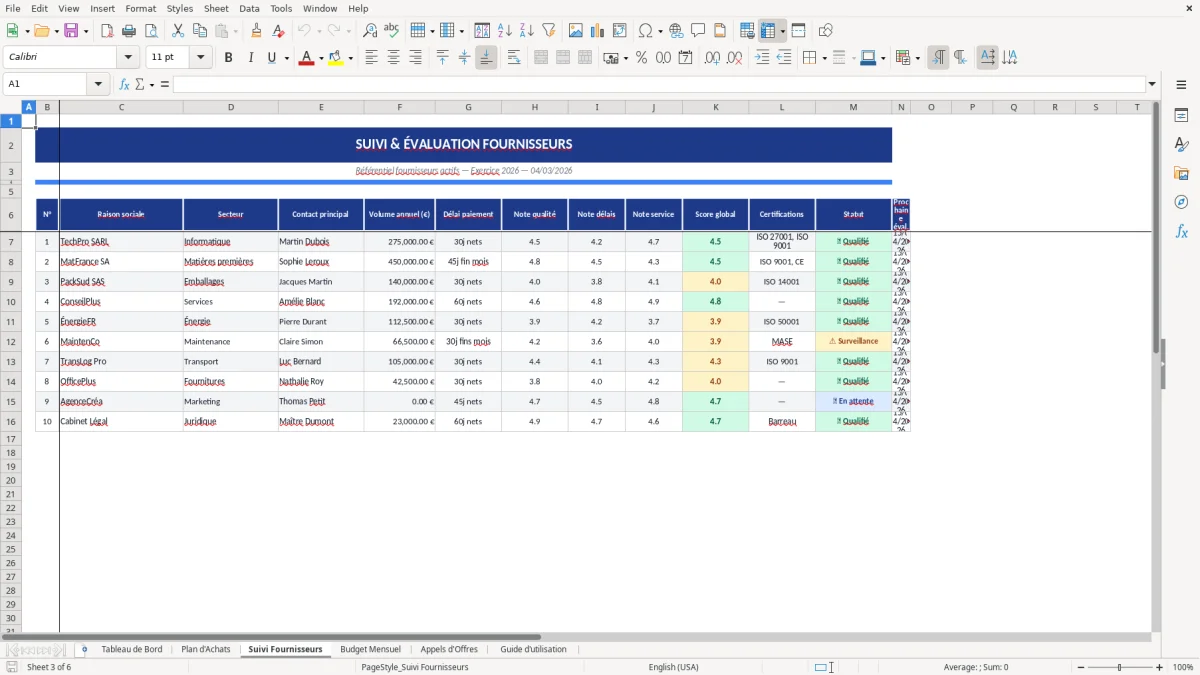This screenshot has height=675, width=1200.
Task: Click the Spelling check icon
Action: (x=392, y=31)
